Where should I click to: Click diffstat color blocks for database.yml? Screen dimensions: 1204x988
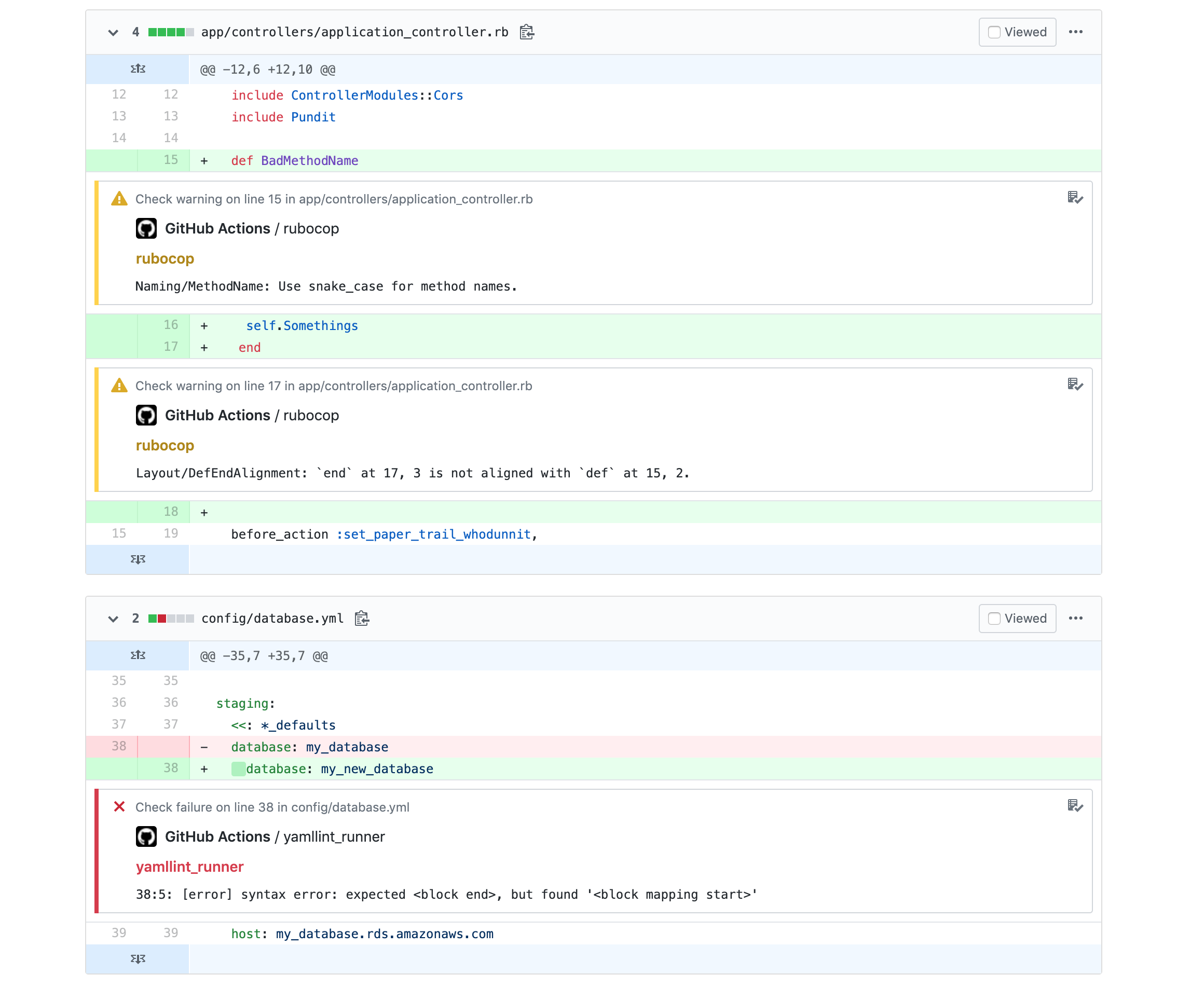pyautogui.click(x=171, y=618)
